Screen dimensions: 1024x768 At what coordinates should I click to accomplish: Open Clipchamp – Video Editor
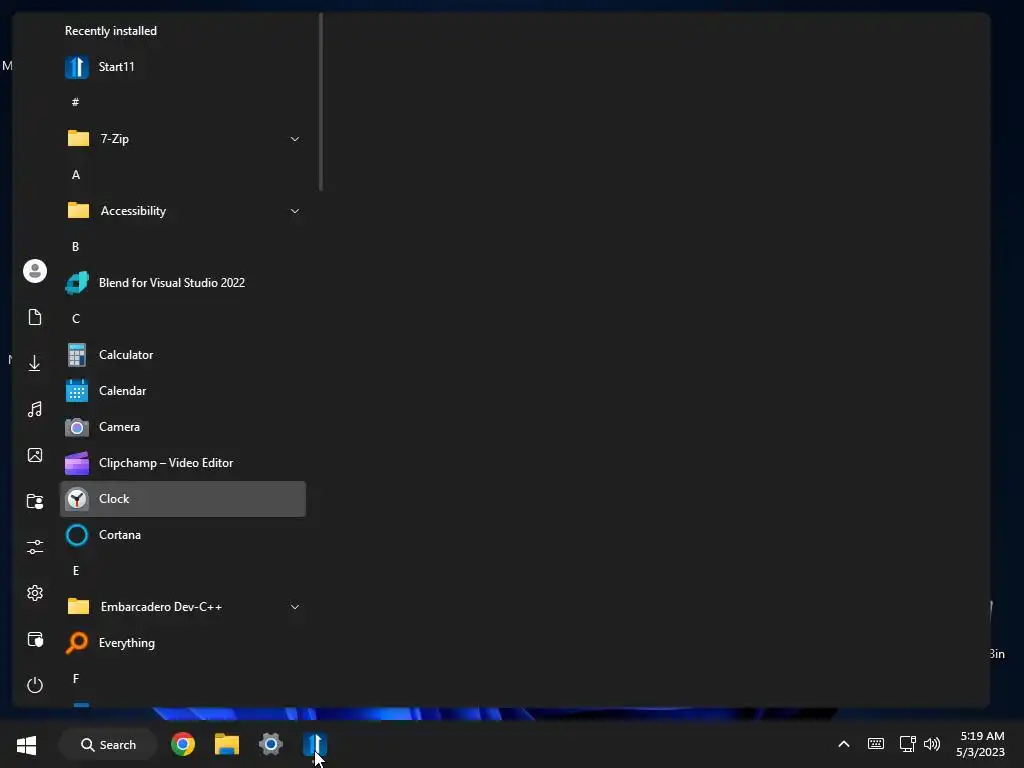(183, 462)
